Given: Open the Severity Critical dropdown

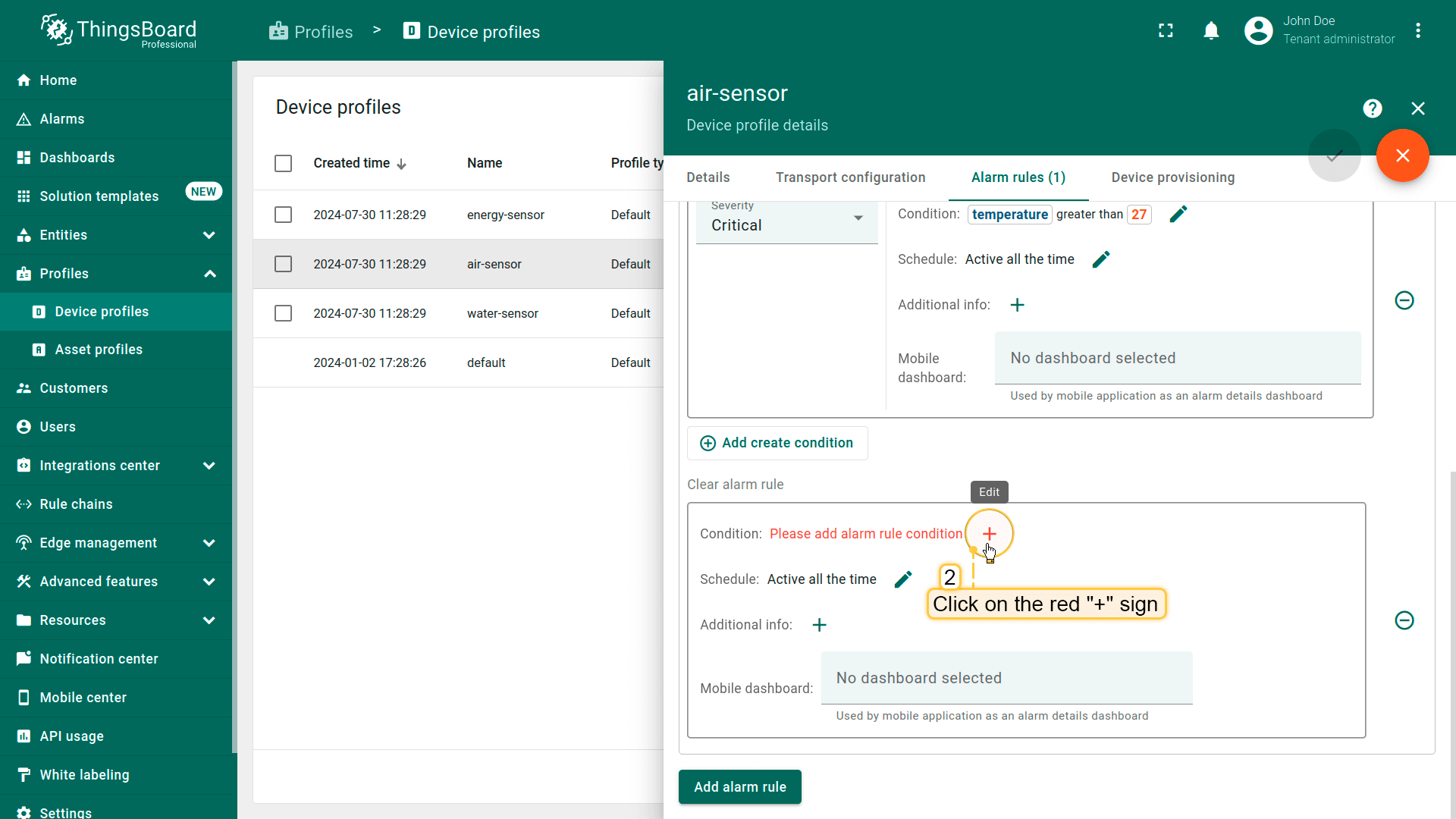Looking at the screenshot, I should (786, 225).
